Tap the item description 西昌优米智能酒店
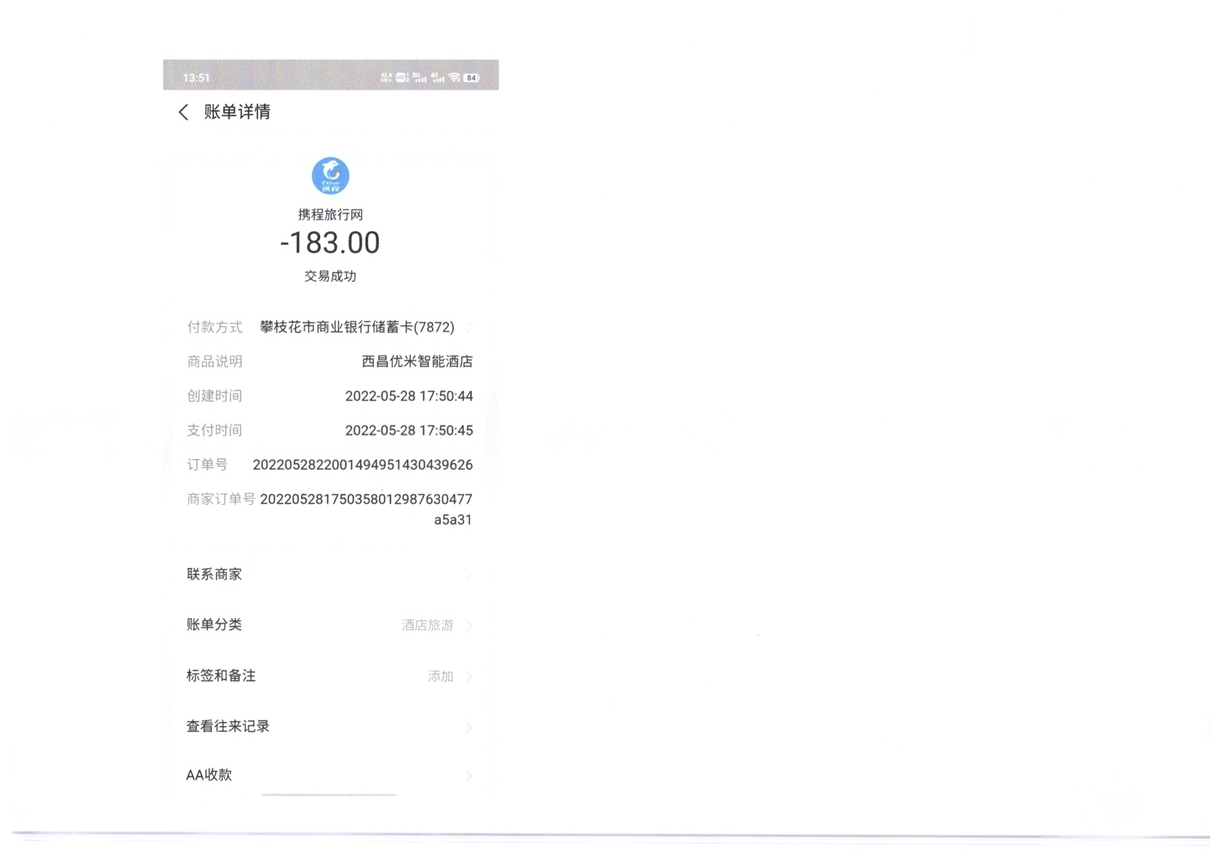1222x860 pixels. click(417, 361)
